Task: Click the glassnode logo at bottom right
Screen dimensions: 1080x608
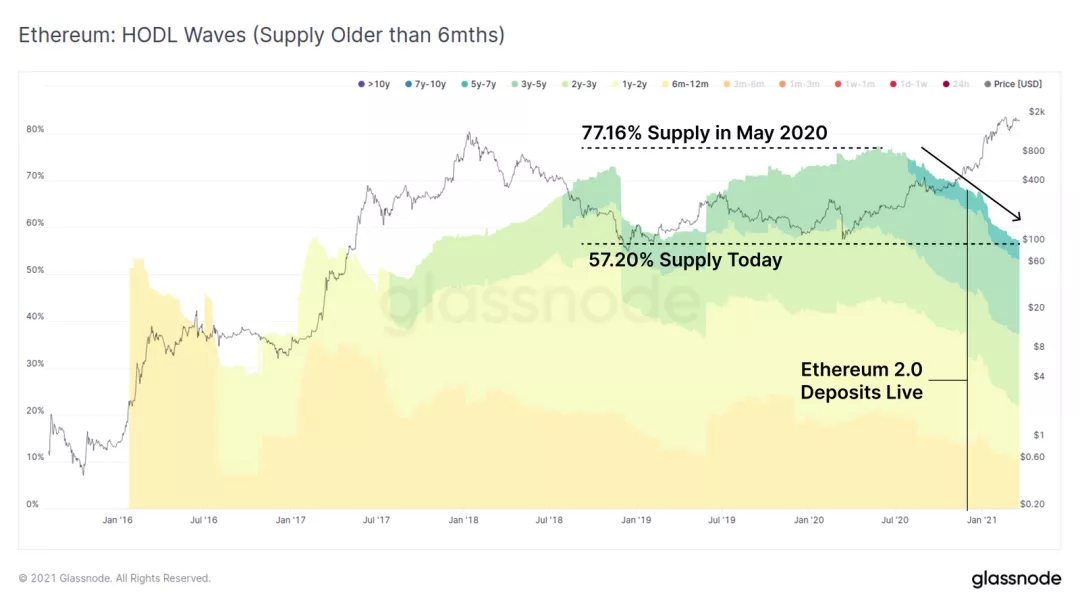Action: 1017,578
